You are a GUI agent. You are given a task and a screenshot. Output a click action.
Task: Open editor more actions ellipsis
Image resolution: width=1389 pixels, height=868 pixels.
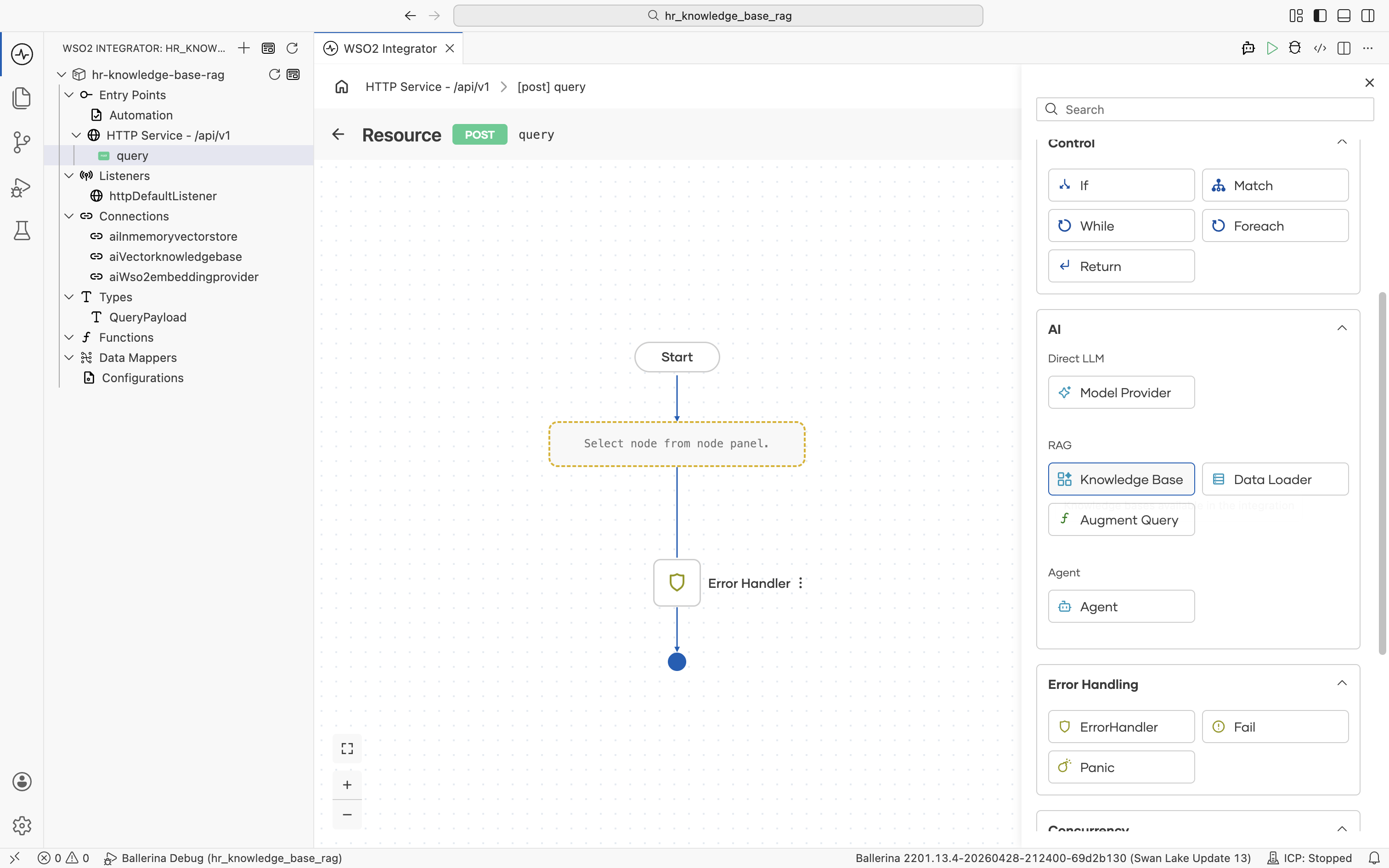(x=1368, y=48)
